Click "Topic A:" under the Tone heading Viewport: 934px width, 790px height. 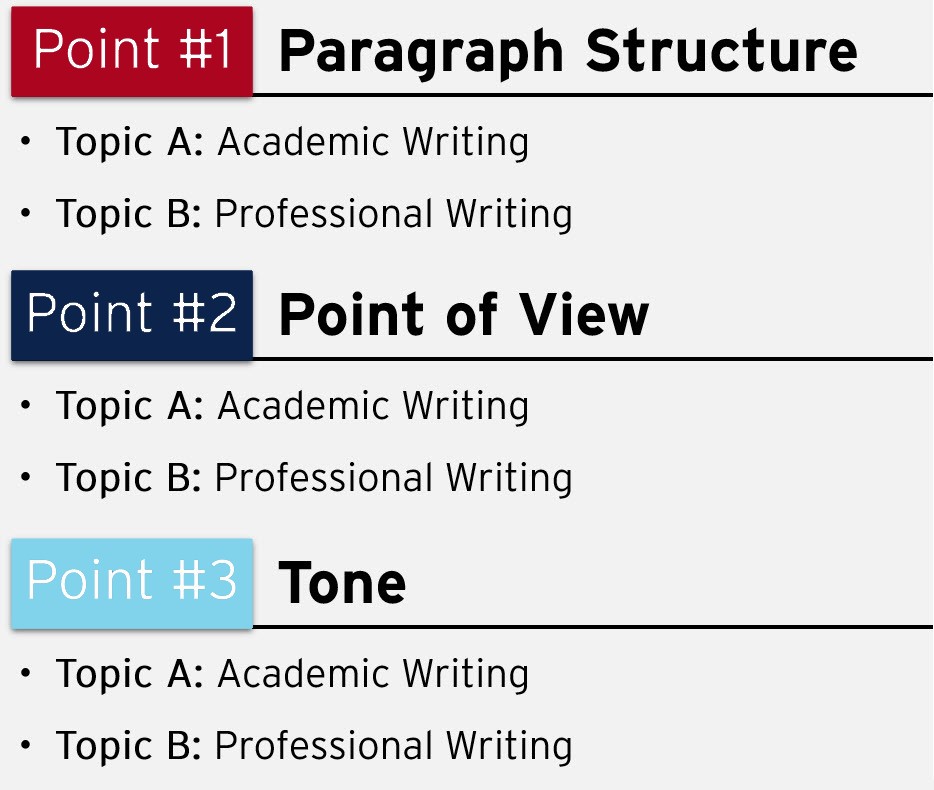point(130,674)
